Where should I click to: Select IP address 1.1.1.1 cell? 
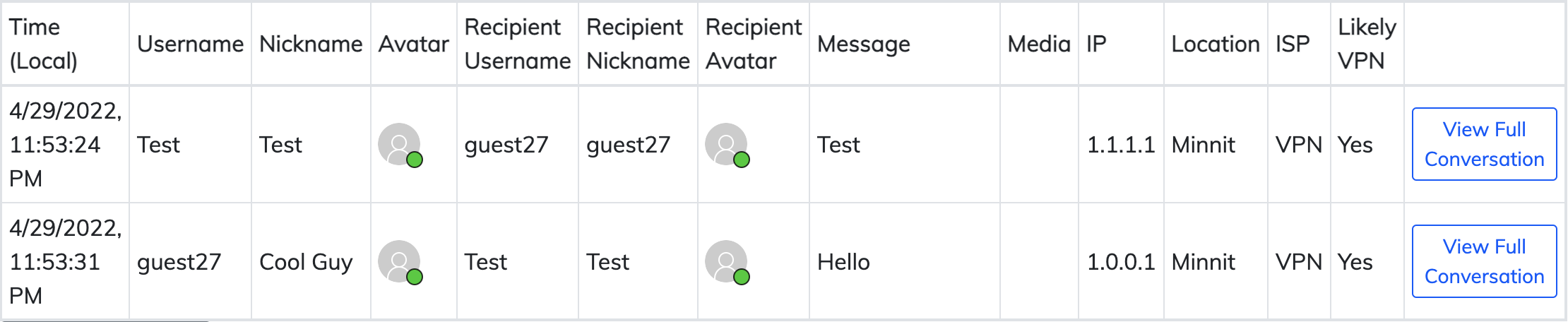[1120, 145]
